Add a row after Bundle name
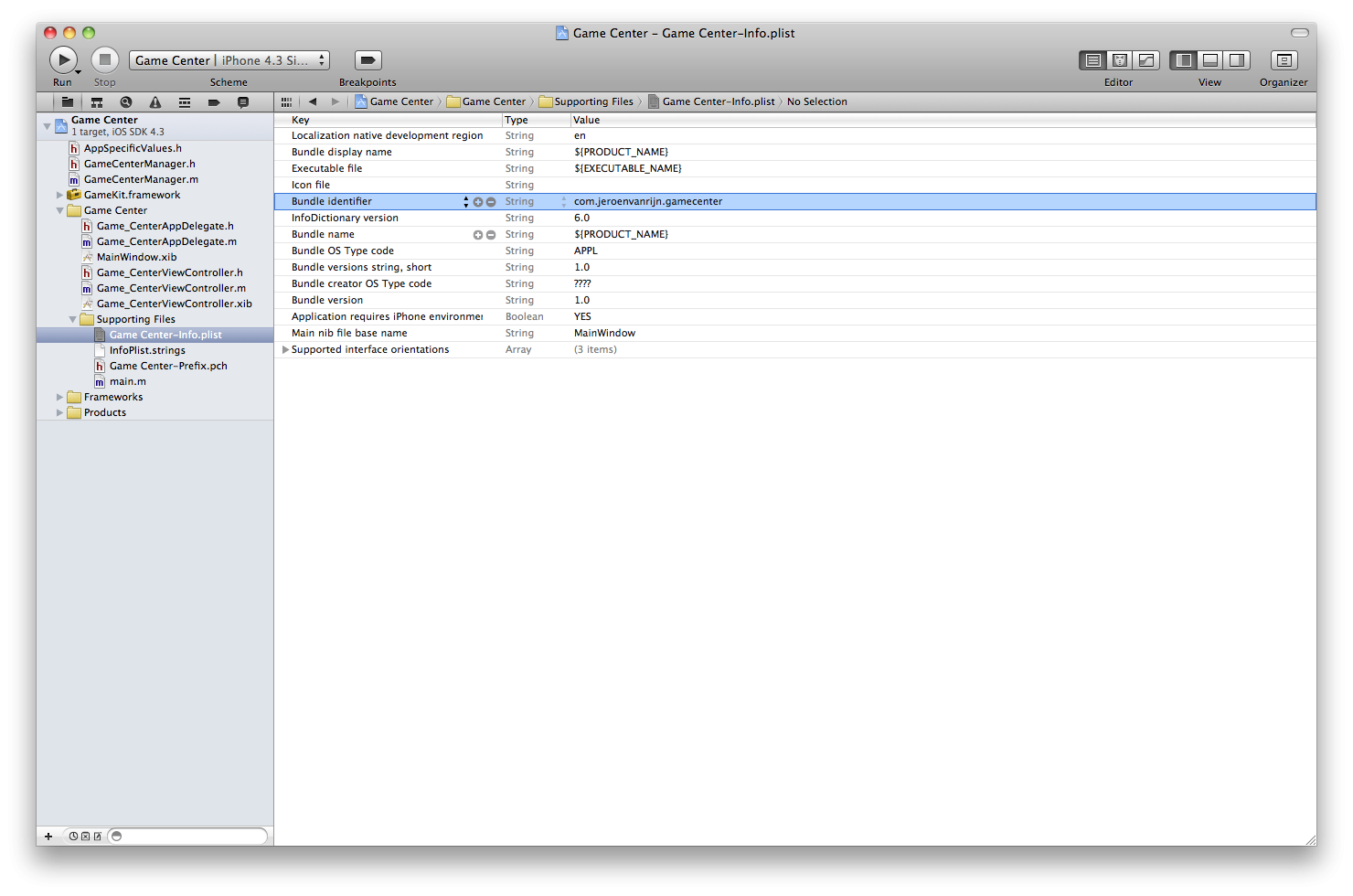Viewport: 1353px width, 896px height. [477, 235]
